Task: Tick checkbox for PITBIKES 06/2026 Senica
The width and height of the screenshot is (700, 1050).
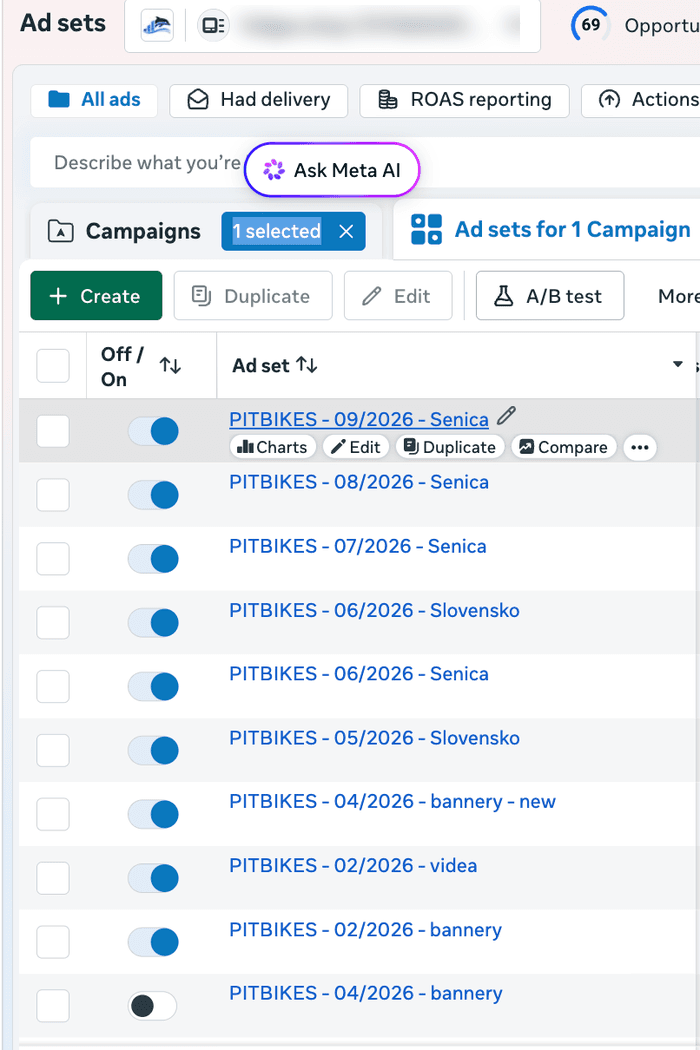Action: (53, 686)
